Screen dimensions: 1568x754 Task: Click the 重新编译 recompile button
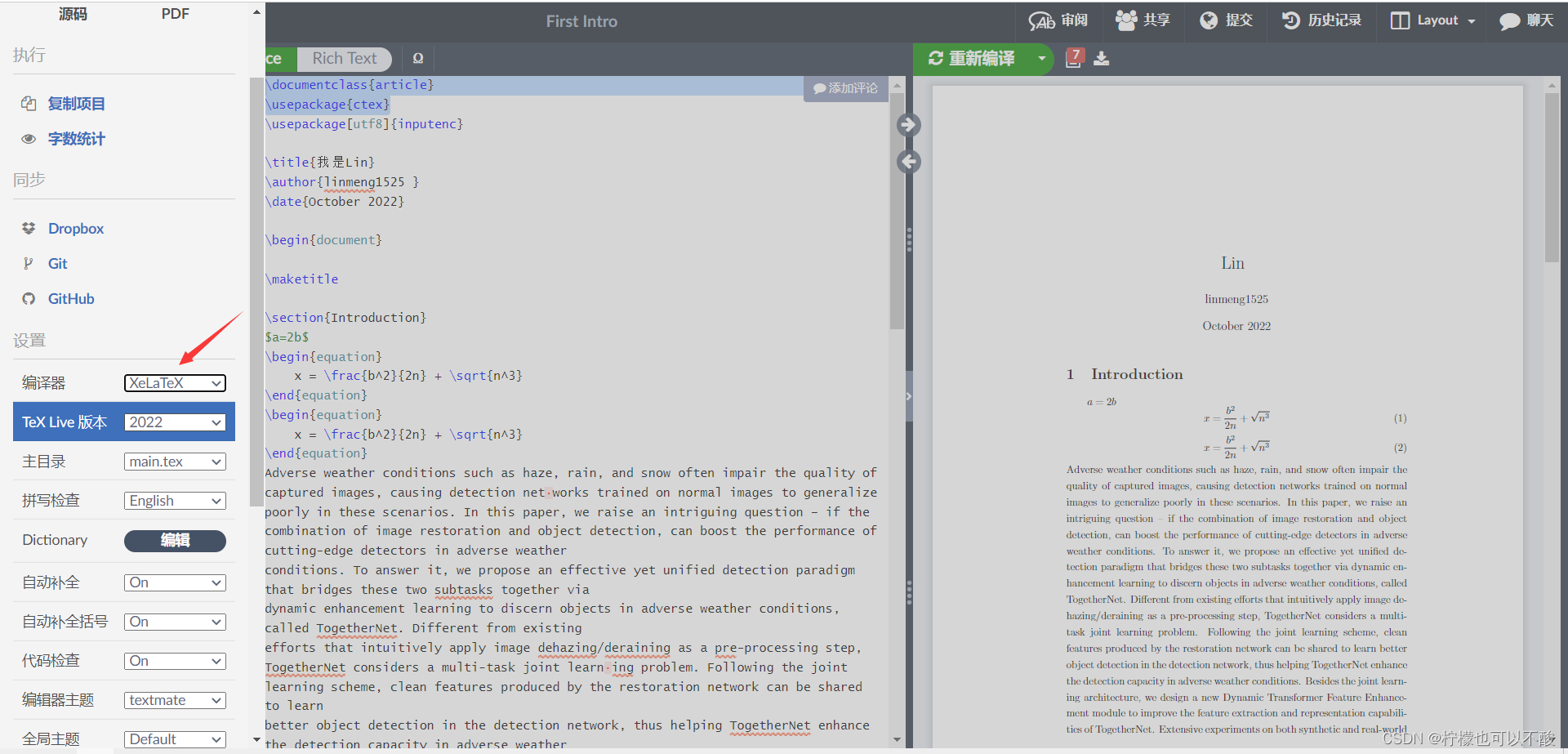(x=972, y=59)
